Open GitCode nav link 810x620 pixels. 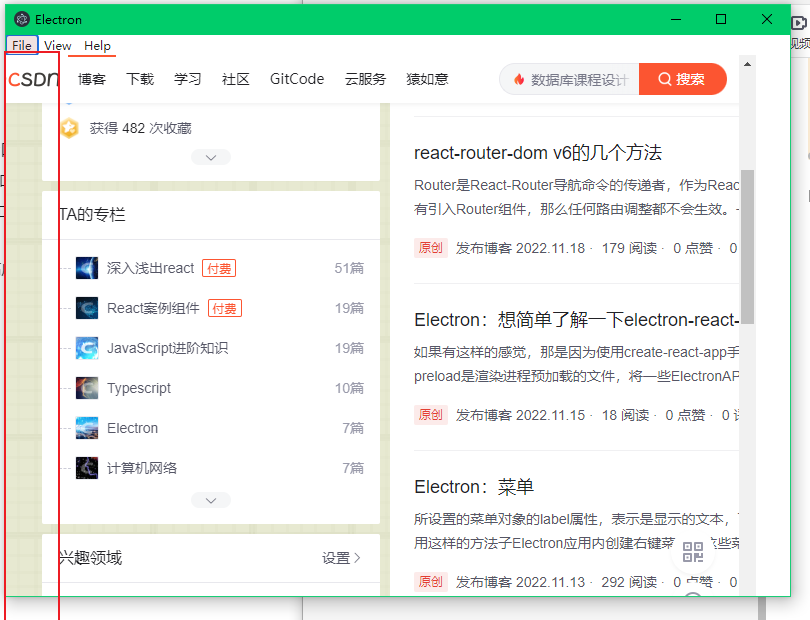point(297,79)
